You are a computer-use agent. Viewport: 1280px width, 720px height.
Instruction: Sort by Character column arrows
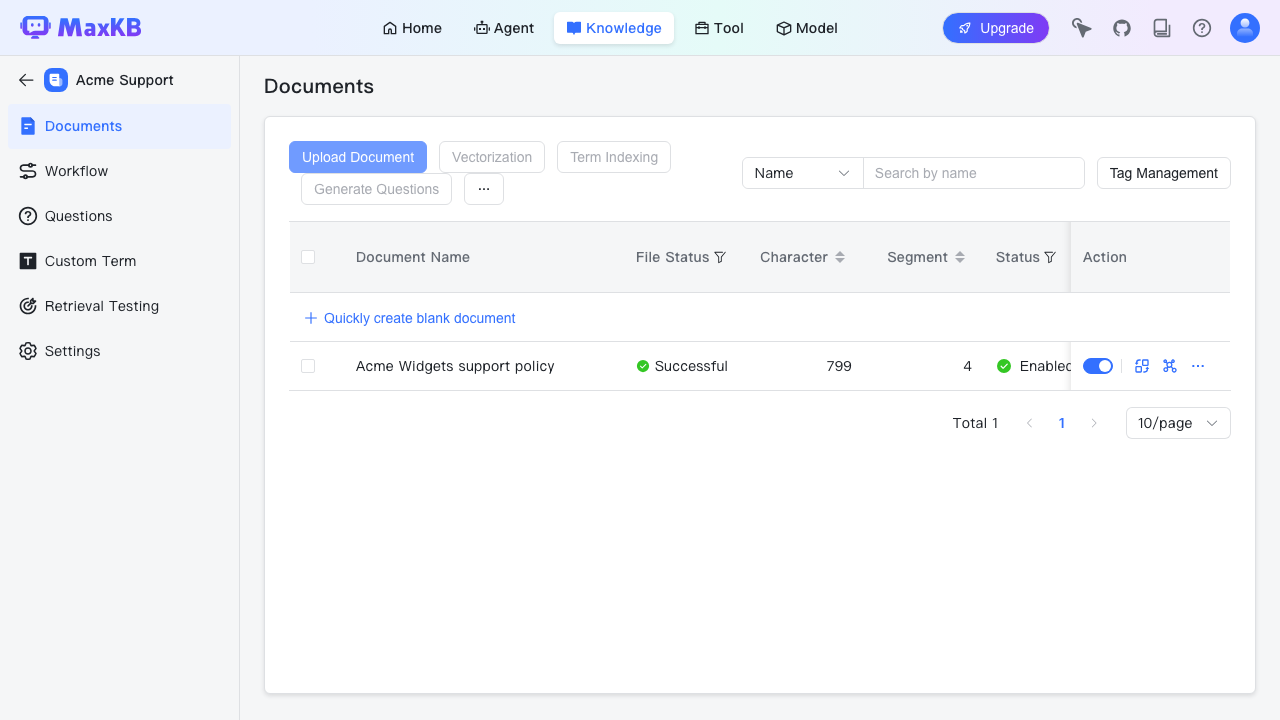(840, 257)
